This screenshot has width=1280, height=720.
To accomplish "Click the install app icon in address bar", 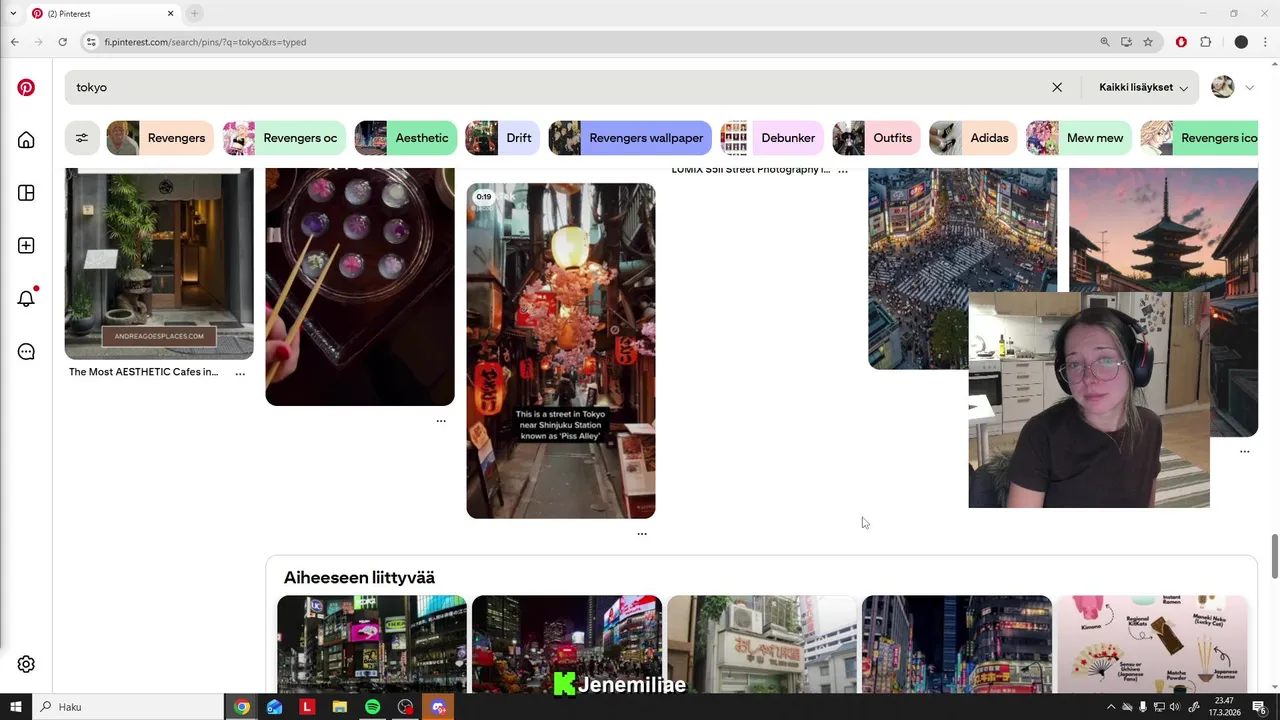I will pos(1126,42).
